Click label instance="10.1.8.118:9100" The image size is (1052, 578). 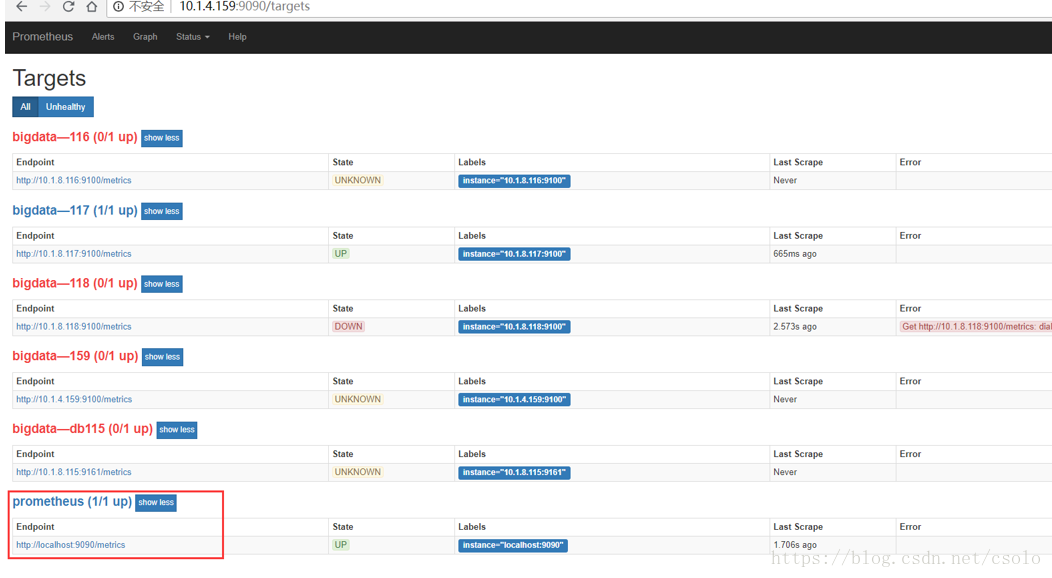click(x=514, y=327)
